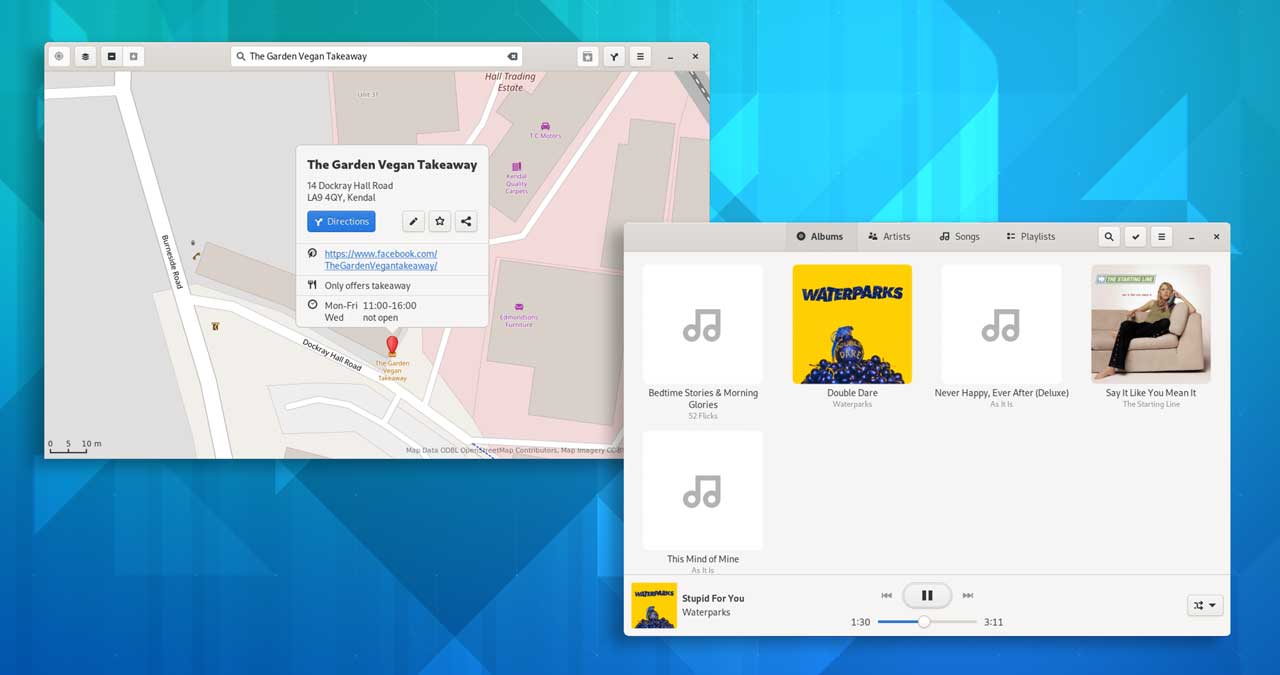Open the Facebook TheGardenVegantakeaway link
The height and width of the screenshot is (675, 1280).
point(381,260)
